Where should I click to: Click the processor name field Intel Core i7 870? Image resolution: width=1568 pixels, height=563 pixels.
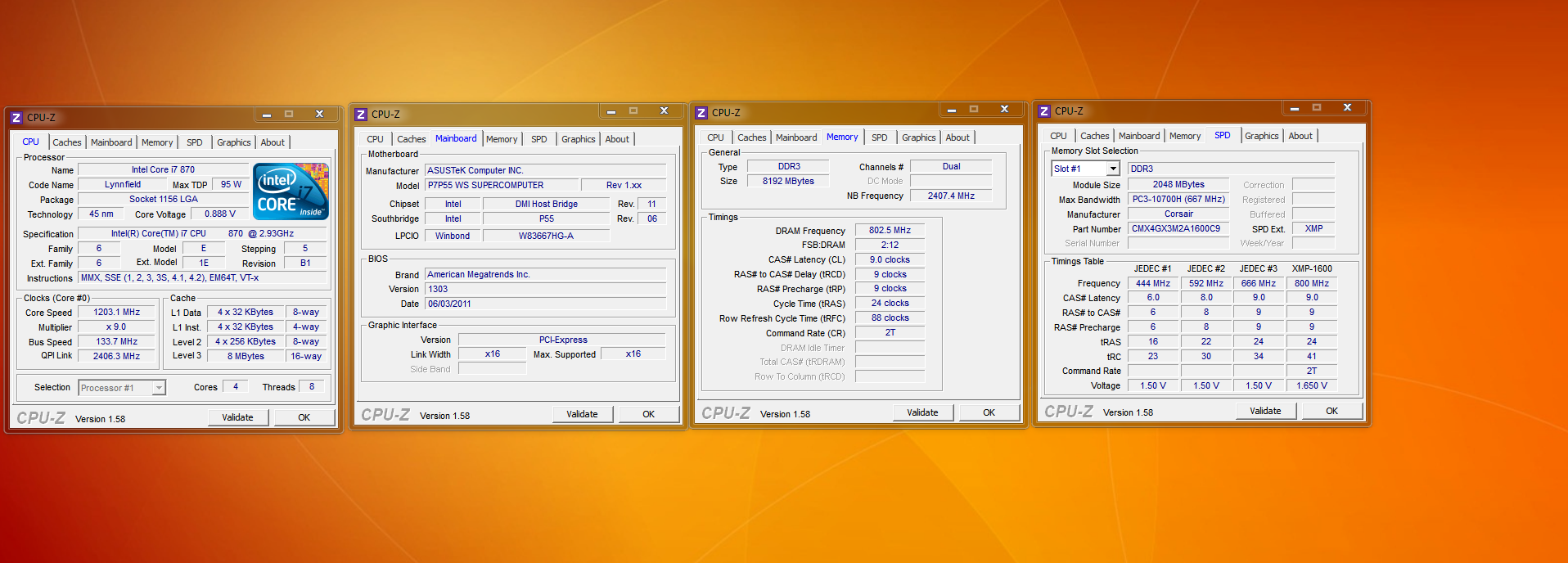point(163,170)
